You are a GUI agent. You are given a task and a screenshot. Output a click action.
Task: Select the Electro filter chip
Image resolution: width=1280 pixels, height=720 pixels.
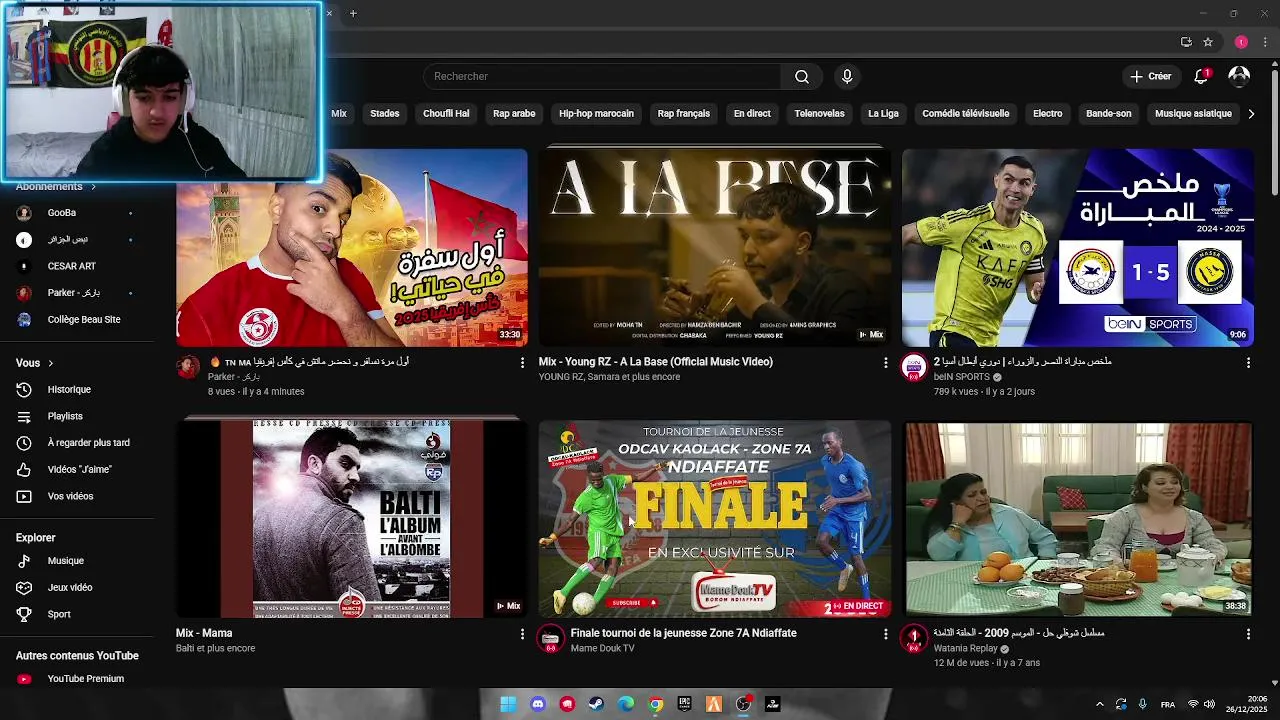click(x=1048, y=114)
